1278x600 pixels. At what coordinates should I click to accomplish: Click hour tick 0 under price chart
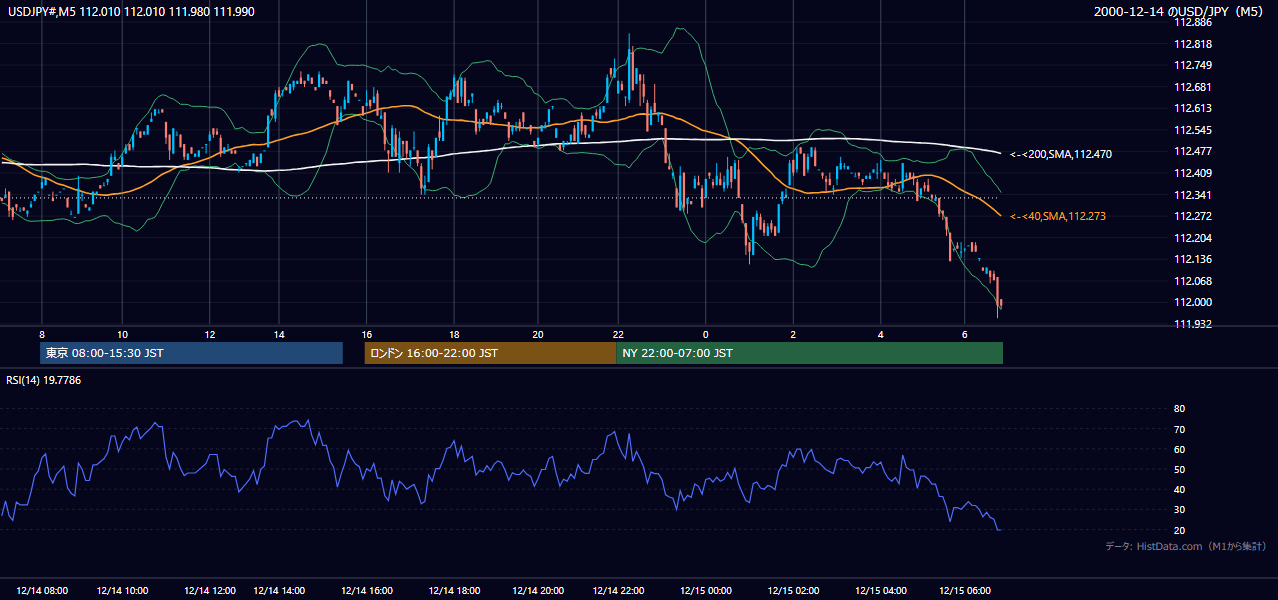706,334
